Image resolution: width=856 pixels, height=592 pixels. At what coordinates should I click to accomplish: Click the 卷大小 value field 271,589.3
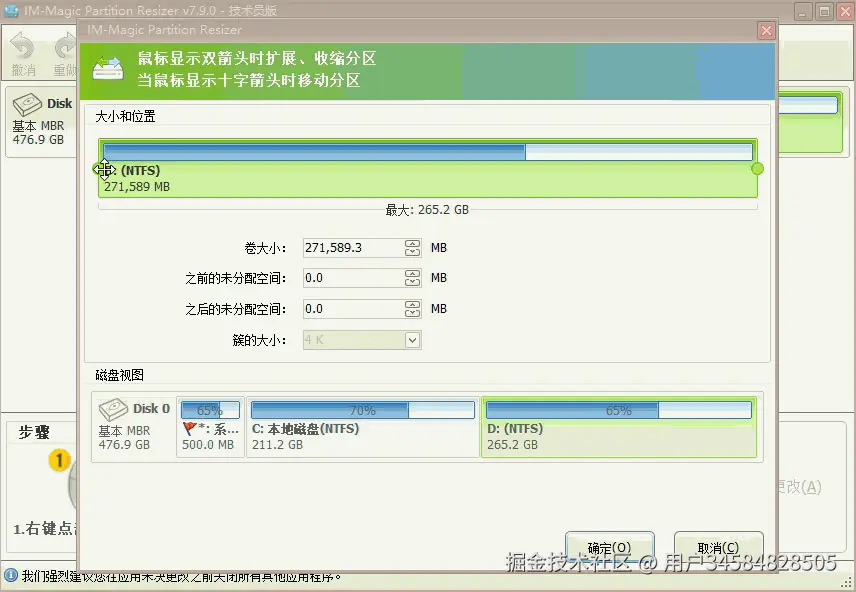[353, 248]
